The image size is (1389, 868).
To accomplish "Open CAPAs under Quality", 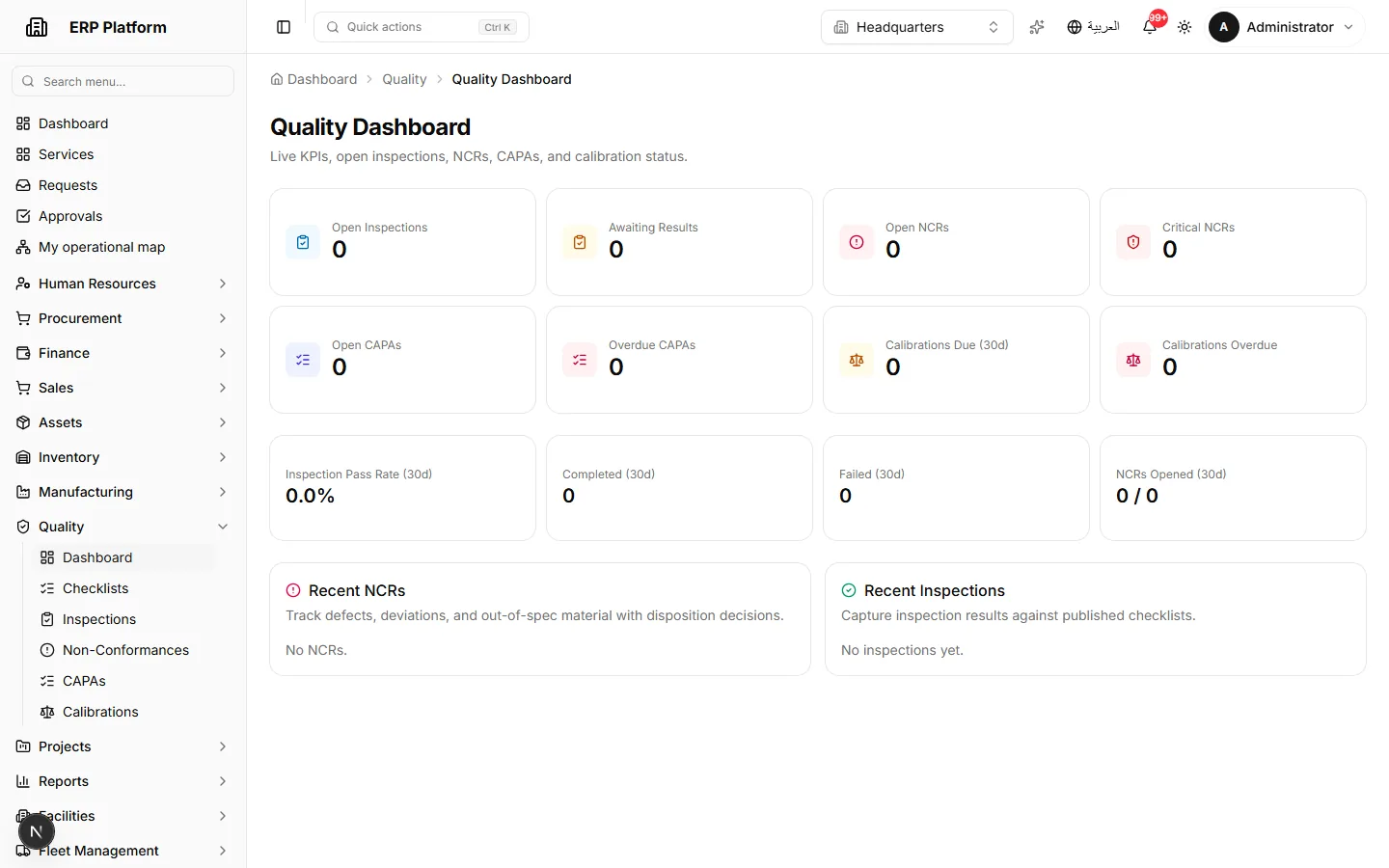I will pos(125,681).
